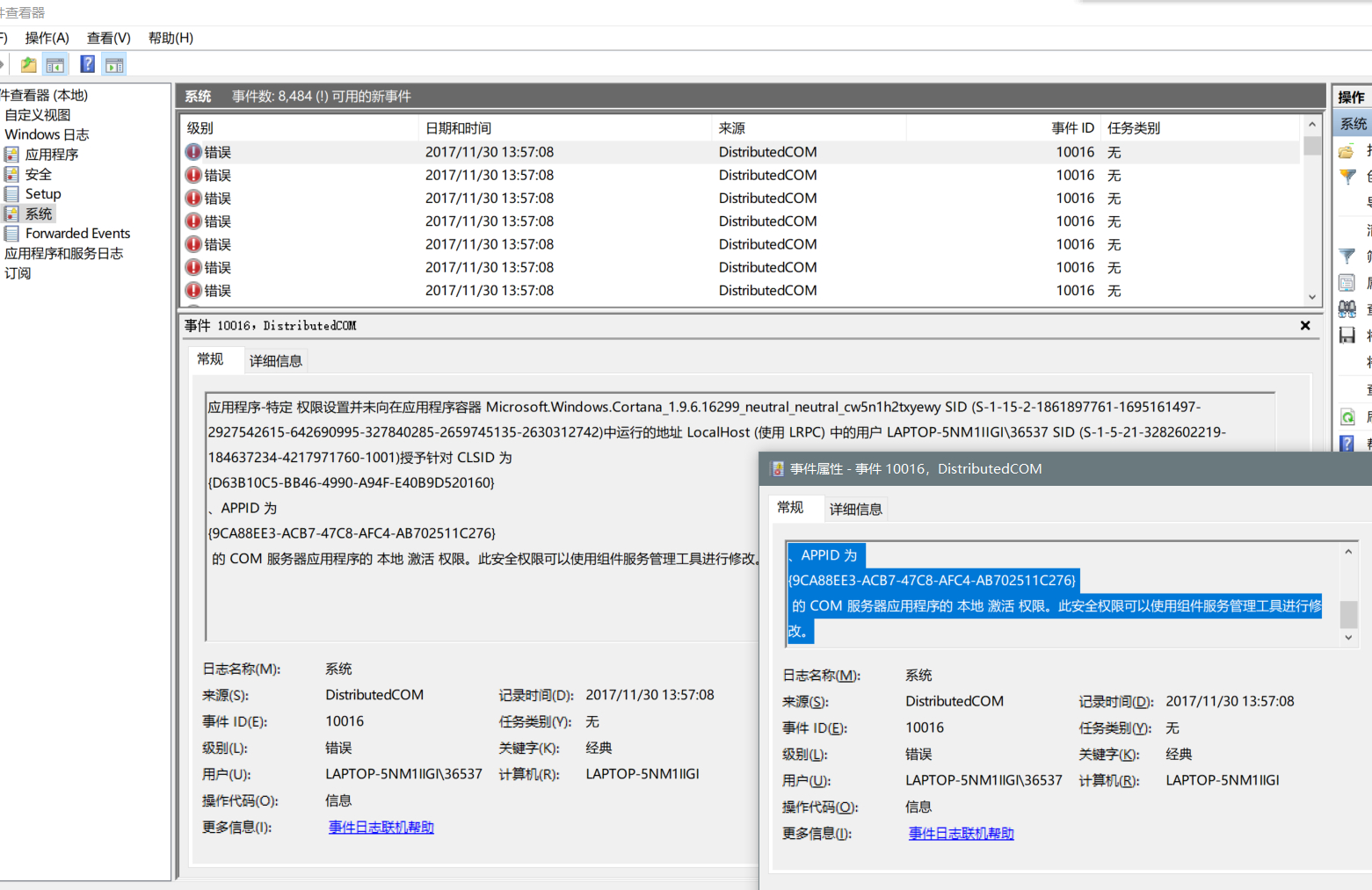Click the event list scrollbar down arrow
The height and width of the screenshot is (890, 1372).
pos(1312,297)
